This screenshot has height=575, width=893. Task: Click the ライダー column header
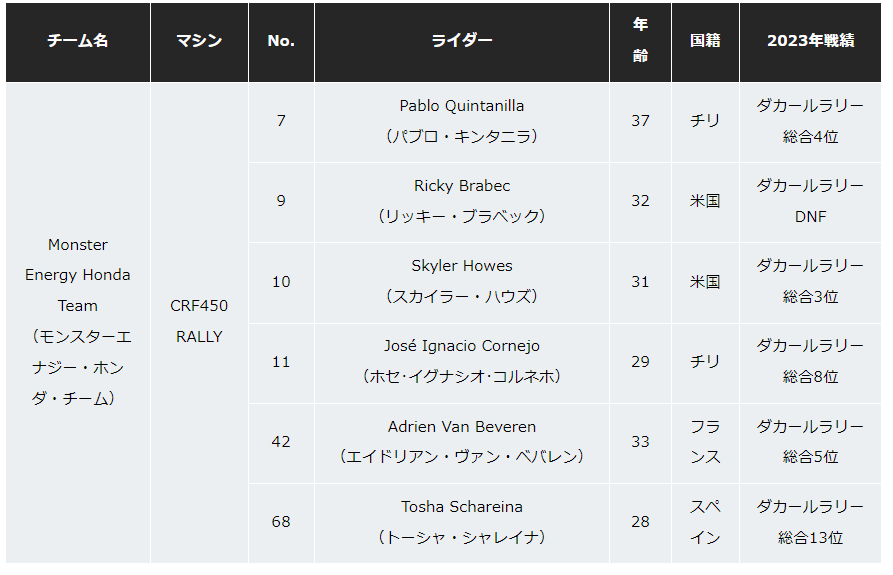click(x=461, y=41)
